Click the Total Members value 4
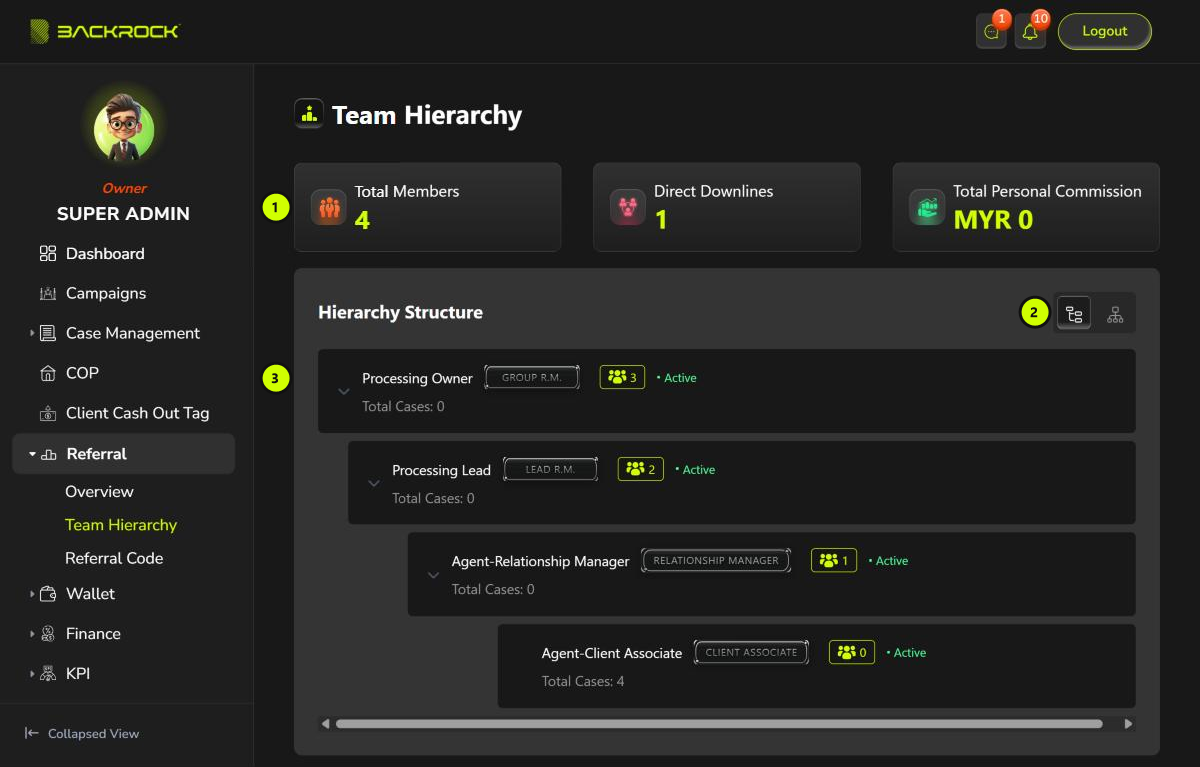 click(362, 220)
